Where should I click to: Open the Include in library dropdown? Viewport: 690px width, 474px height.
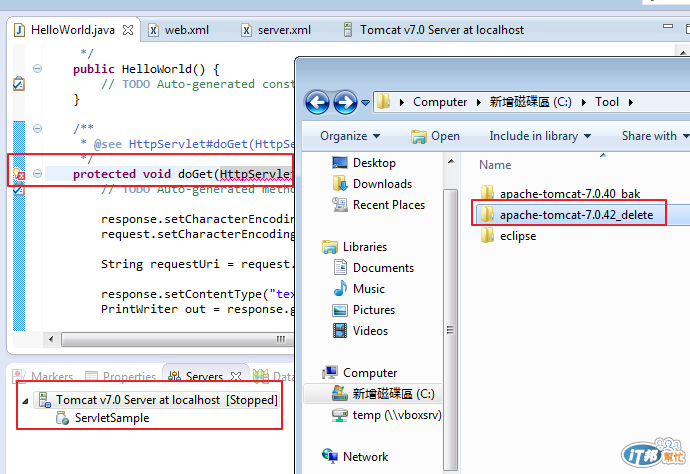click(x=540, y=136)
